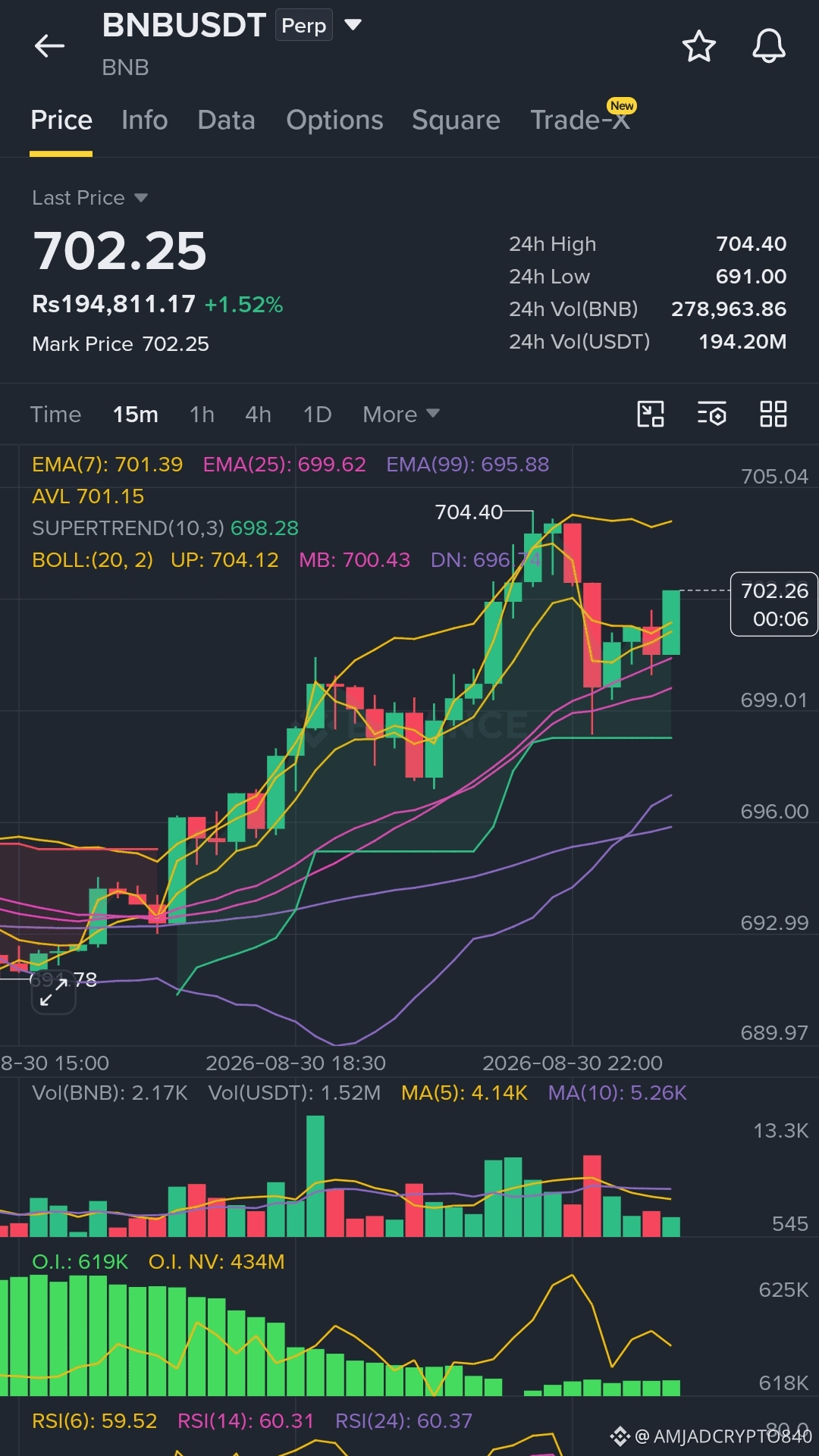The image size is (819, 1456).
Task: Add BNBUSDT to favorites with star icon
Action: (698, 46)
